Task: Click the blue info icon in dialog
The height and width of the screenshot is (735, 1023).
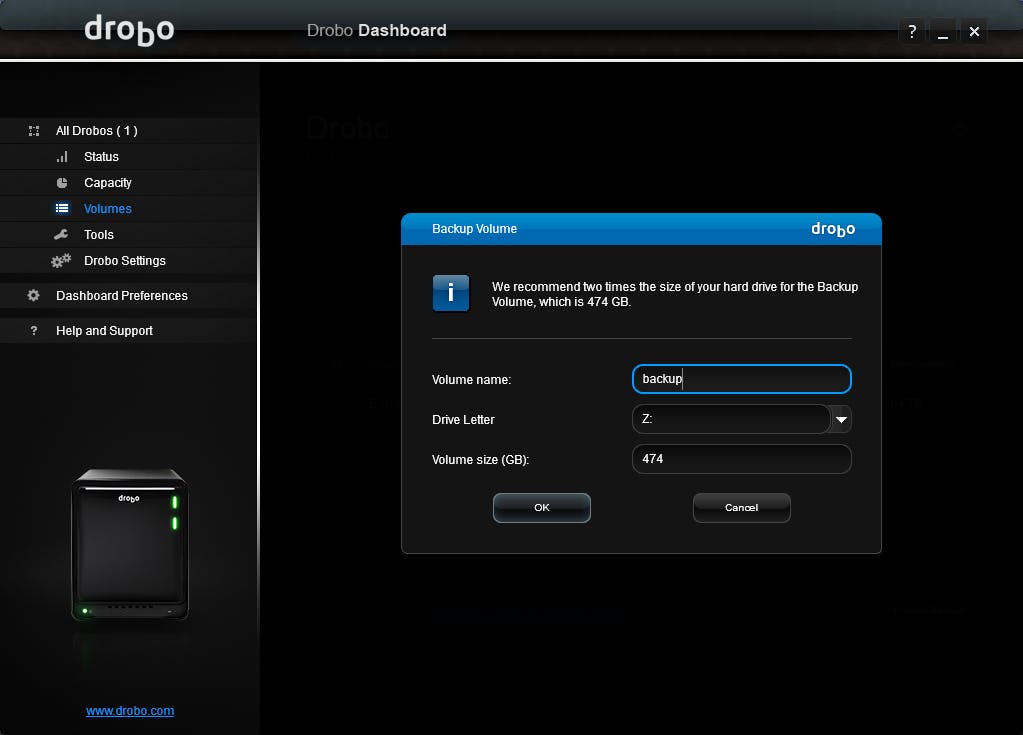Action: 451,293
